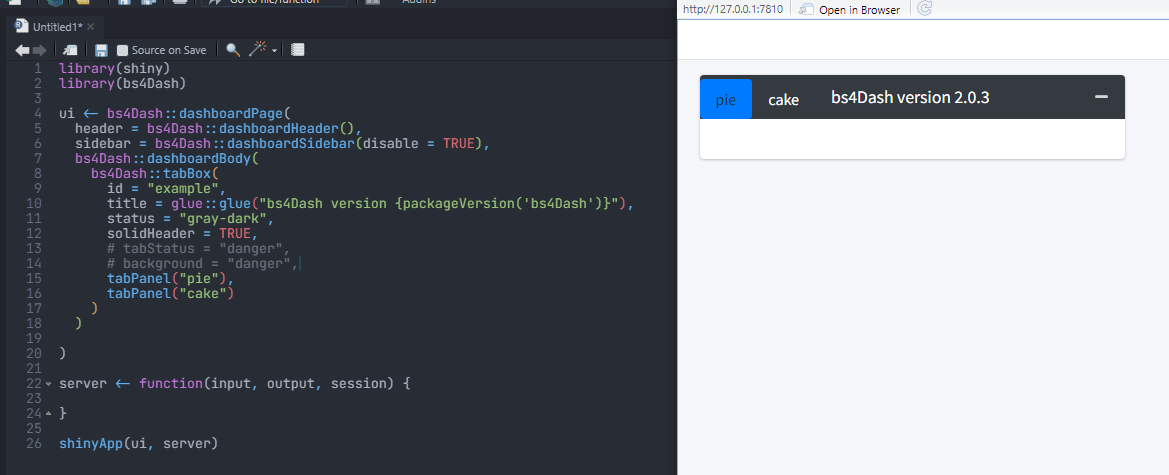Click the tabPanel("cake") code line
Image resolution: width=1169 pixels, height=475 pixels.
tap(170, 294)
